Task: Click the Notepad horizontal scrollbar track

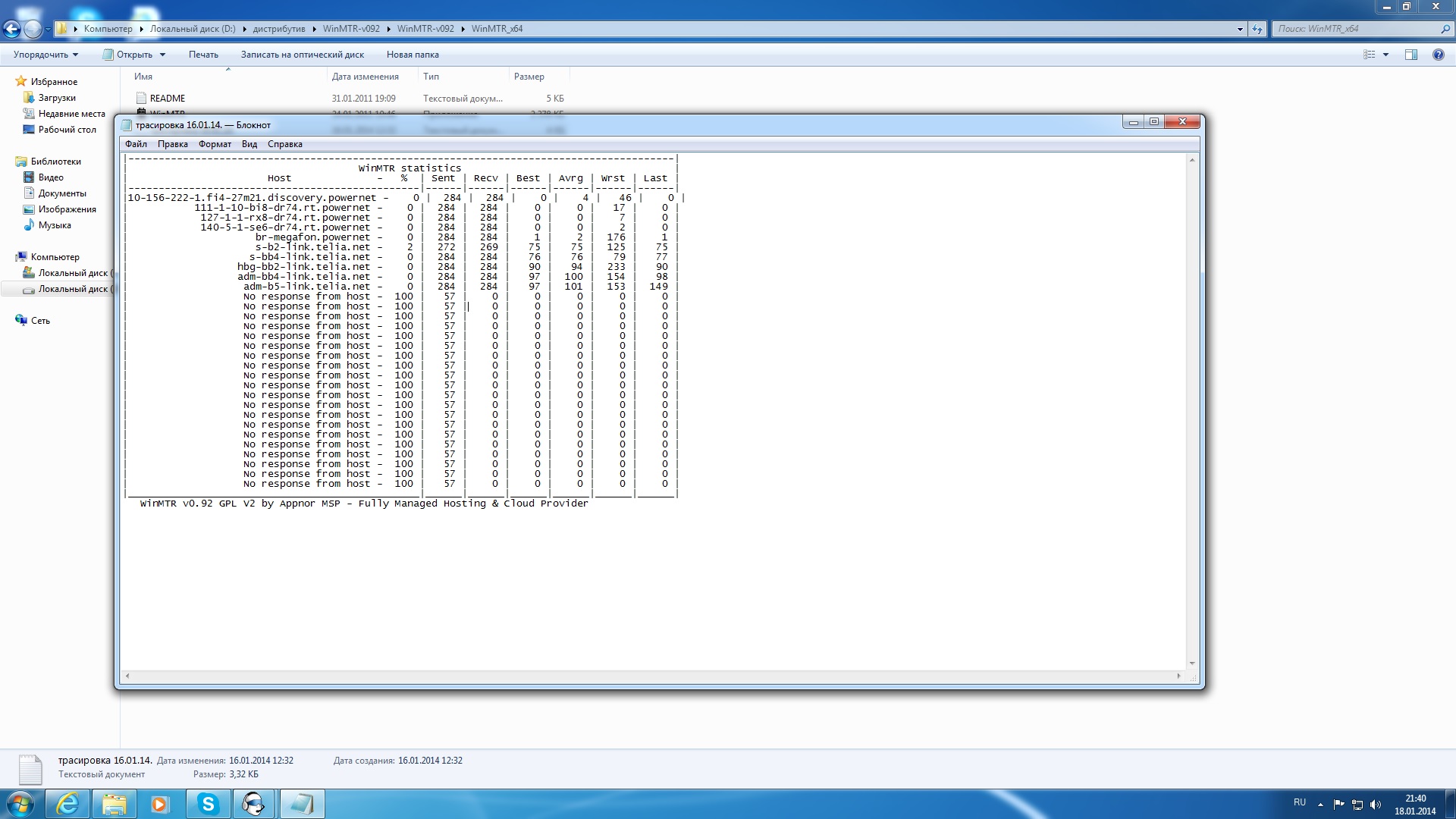Action: [652, 676]
